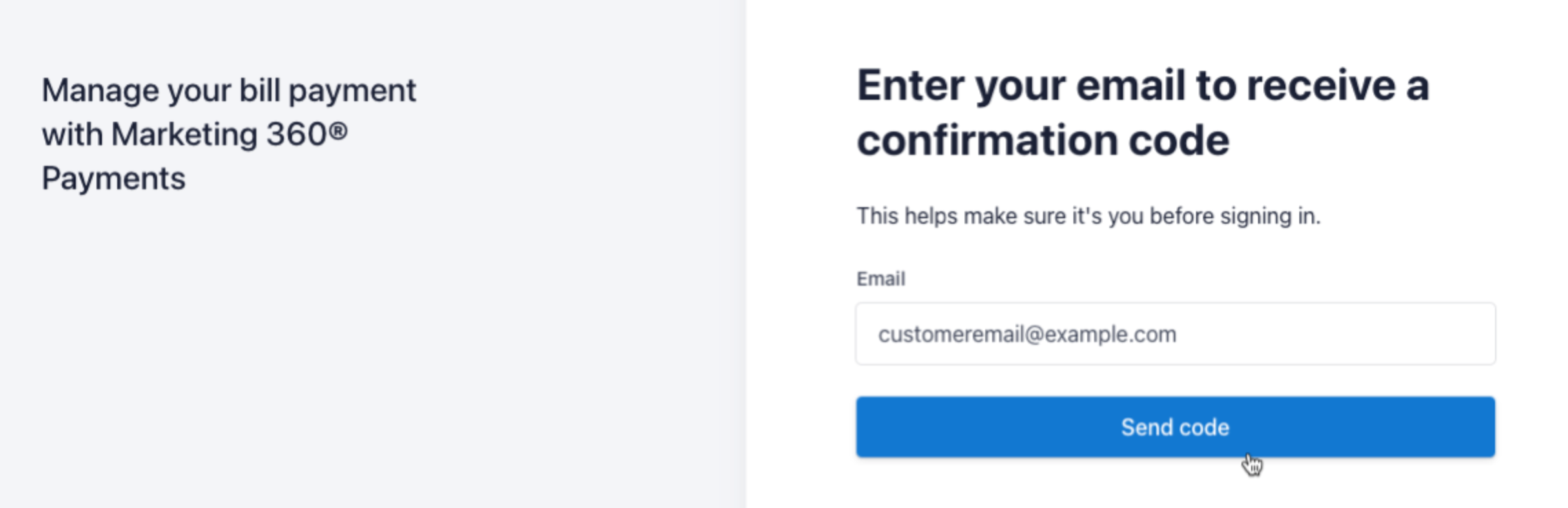Click the Manage your bill payment text
This screenshot has width=1568, height=508.
(229, 88)
